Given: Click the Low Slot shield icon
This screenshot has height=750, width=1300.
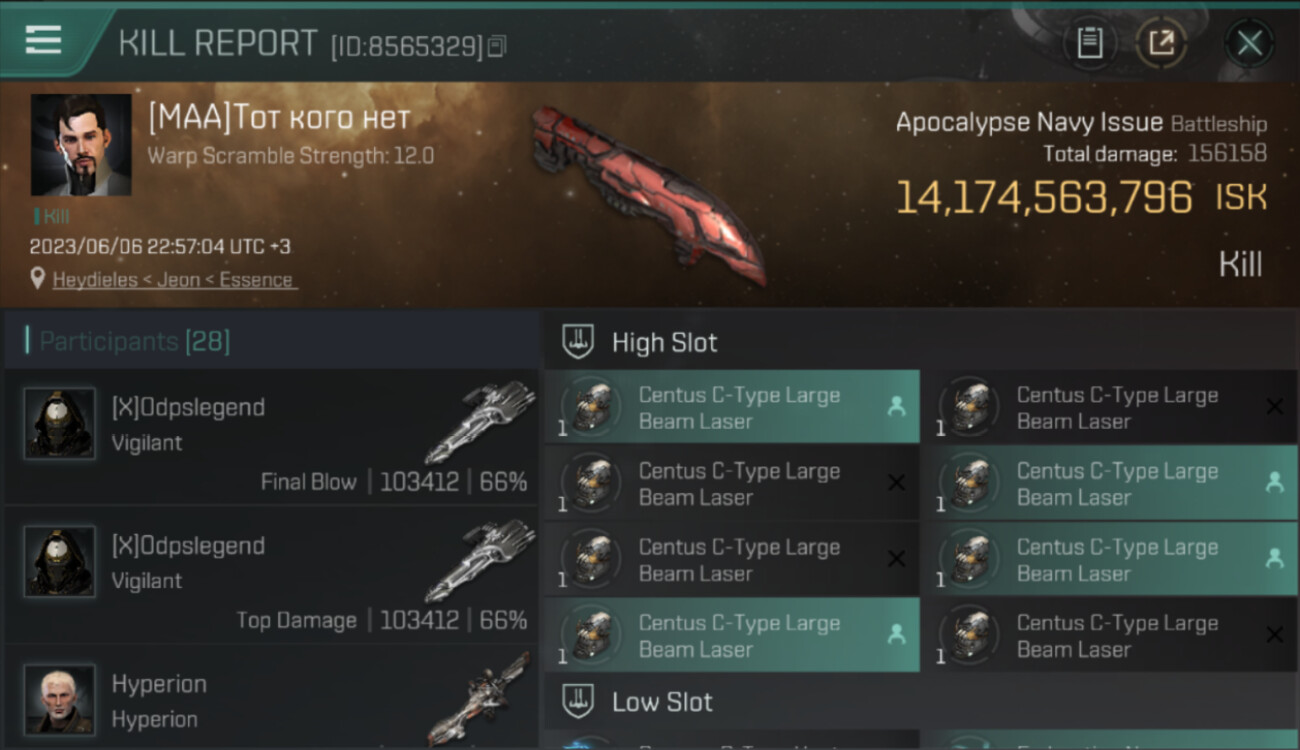Looking at the screenshot, I should [577, 701].
